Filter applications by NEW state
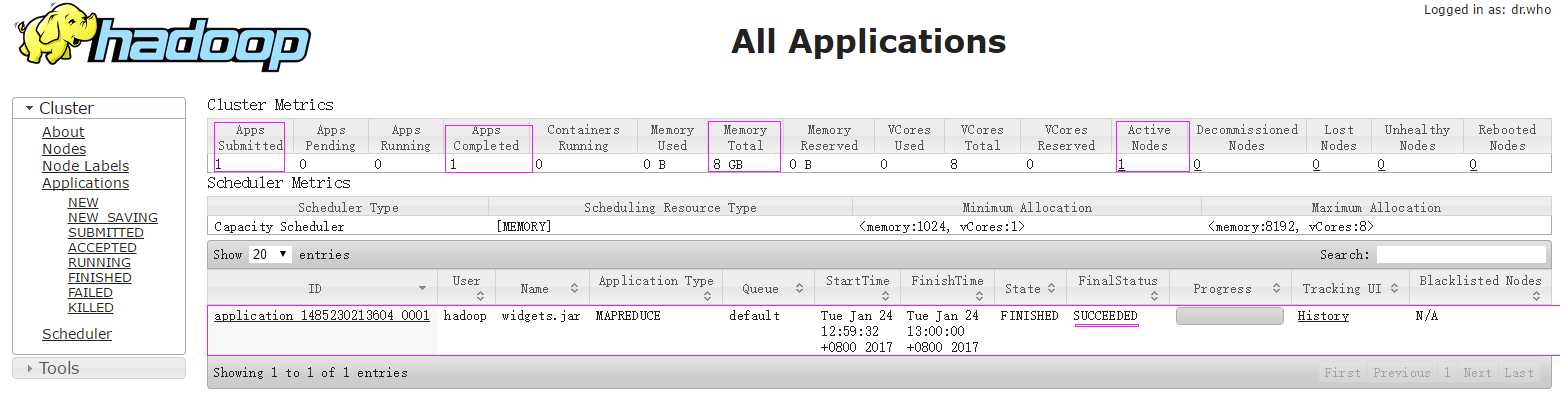1560x399 pixels. click(83, 203)
